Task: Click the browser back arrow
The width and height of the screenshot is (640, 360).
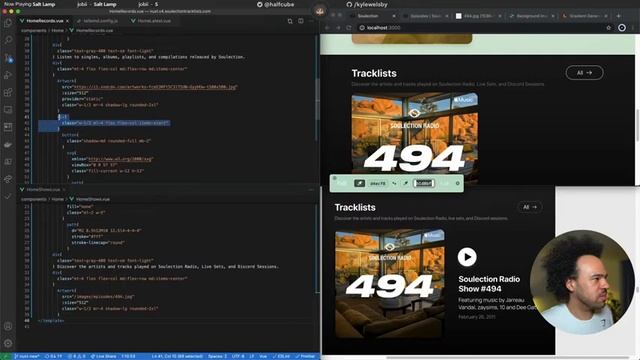Action: (x=327, y=28)
